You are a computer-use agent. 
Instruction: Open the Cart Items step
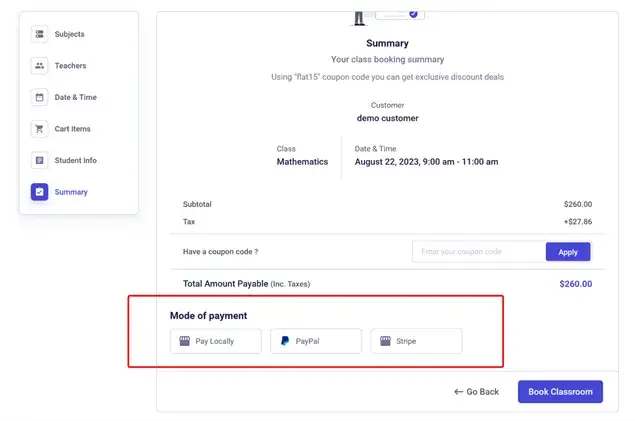[x=72, y=129]
